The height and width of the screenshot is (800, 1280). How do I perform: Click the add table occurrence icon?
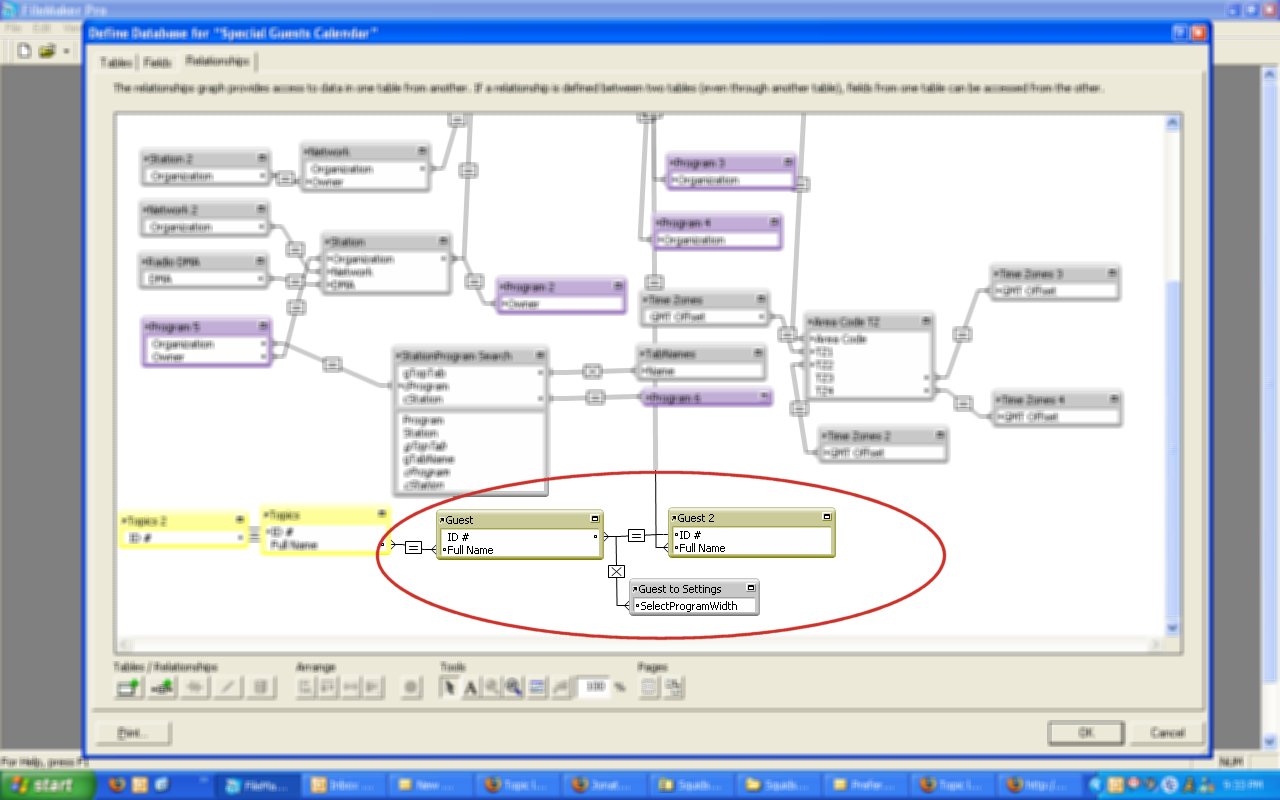pyautogui.click(x=127, y=687)
